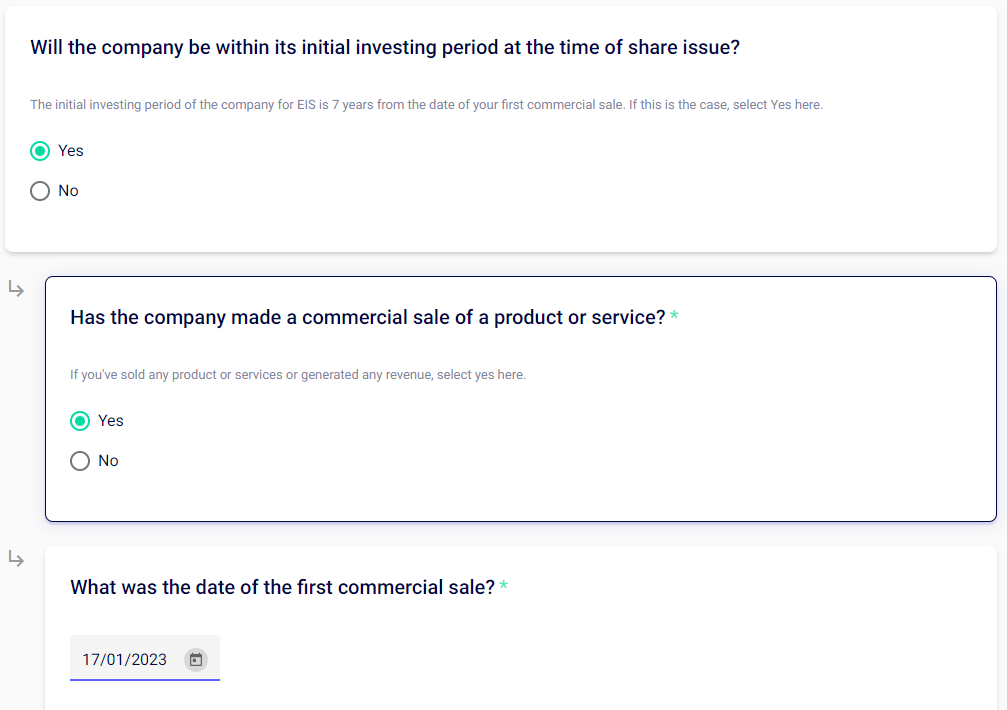Select No radio for initial investing period
The image size is (1007, 710).
coord(40,191)
